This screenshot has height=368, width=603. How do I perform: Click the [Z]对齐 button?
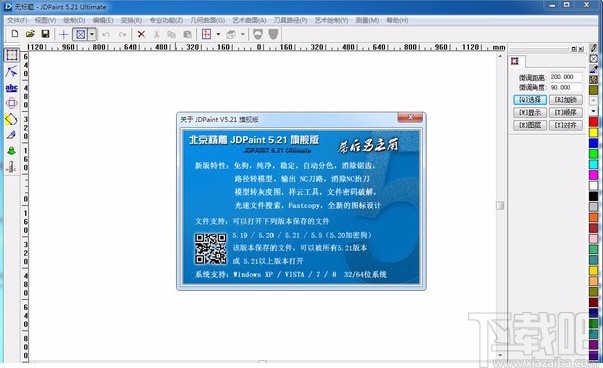566,125
